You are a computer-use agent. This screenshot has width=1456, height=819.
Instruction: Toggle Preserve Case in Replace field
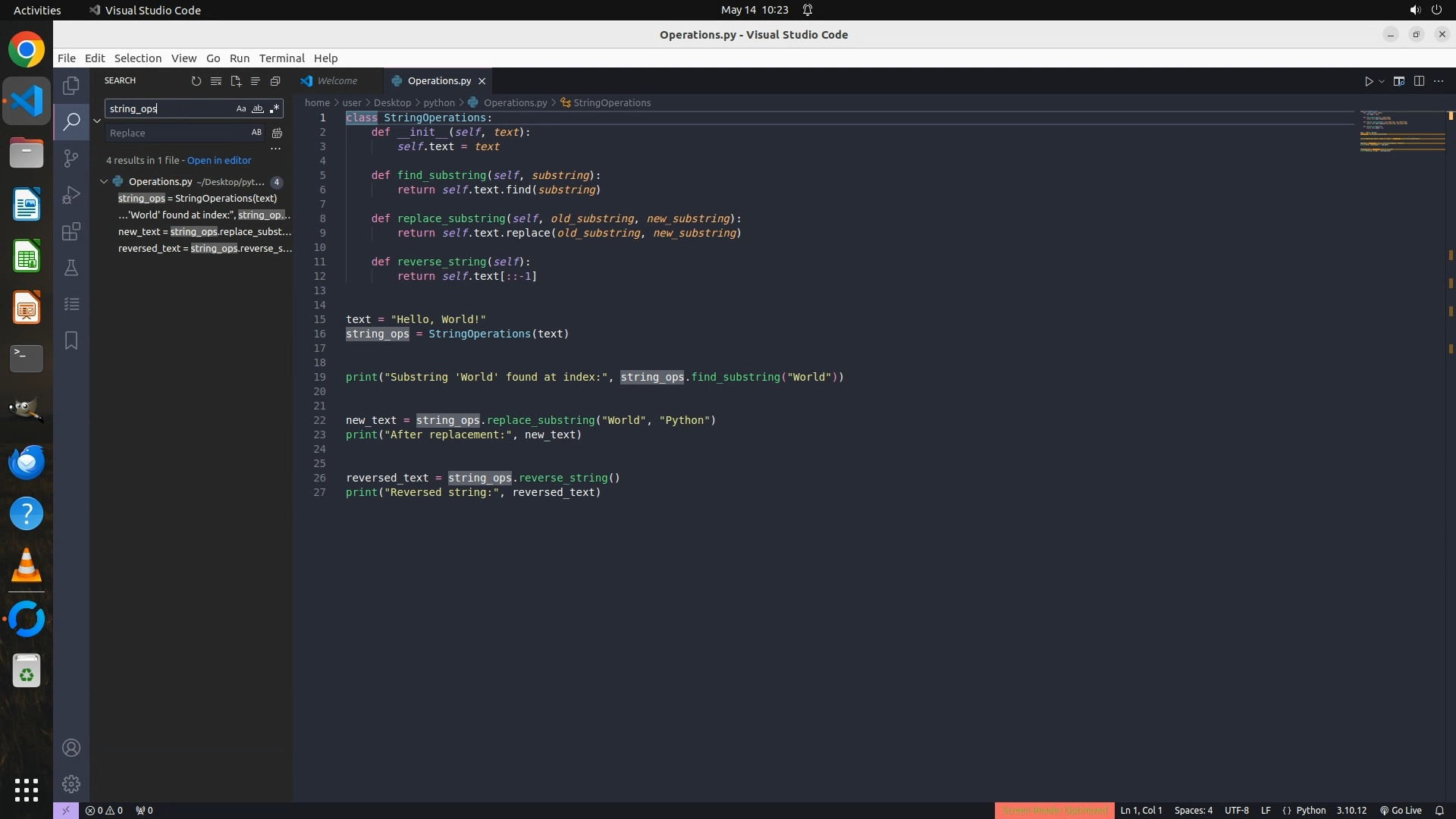click(256, 133)
